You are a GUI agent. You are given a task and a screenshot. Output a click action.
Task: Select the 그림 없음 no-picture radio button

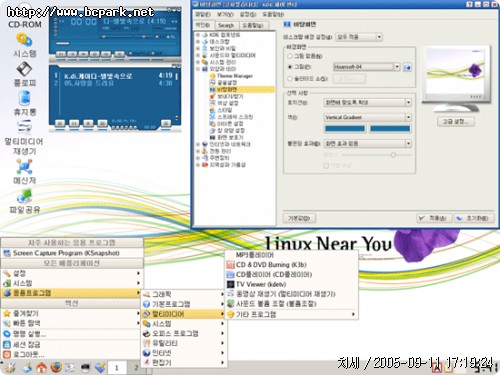click(290, 56)
